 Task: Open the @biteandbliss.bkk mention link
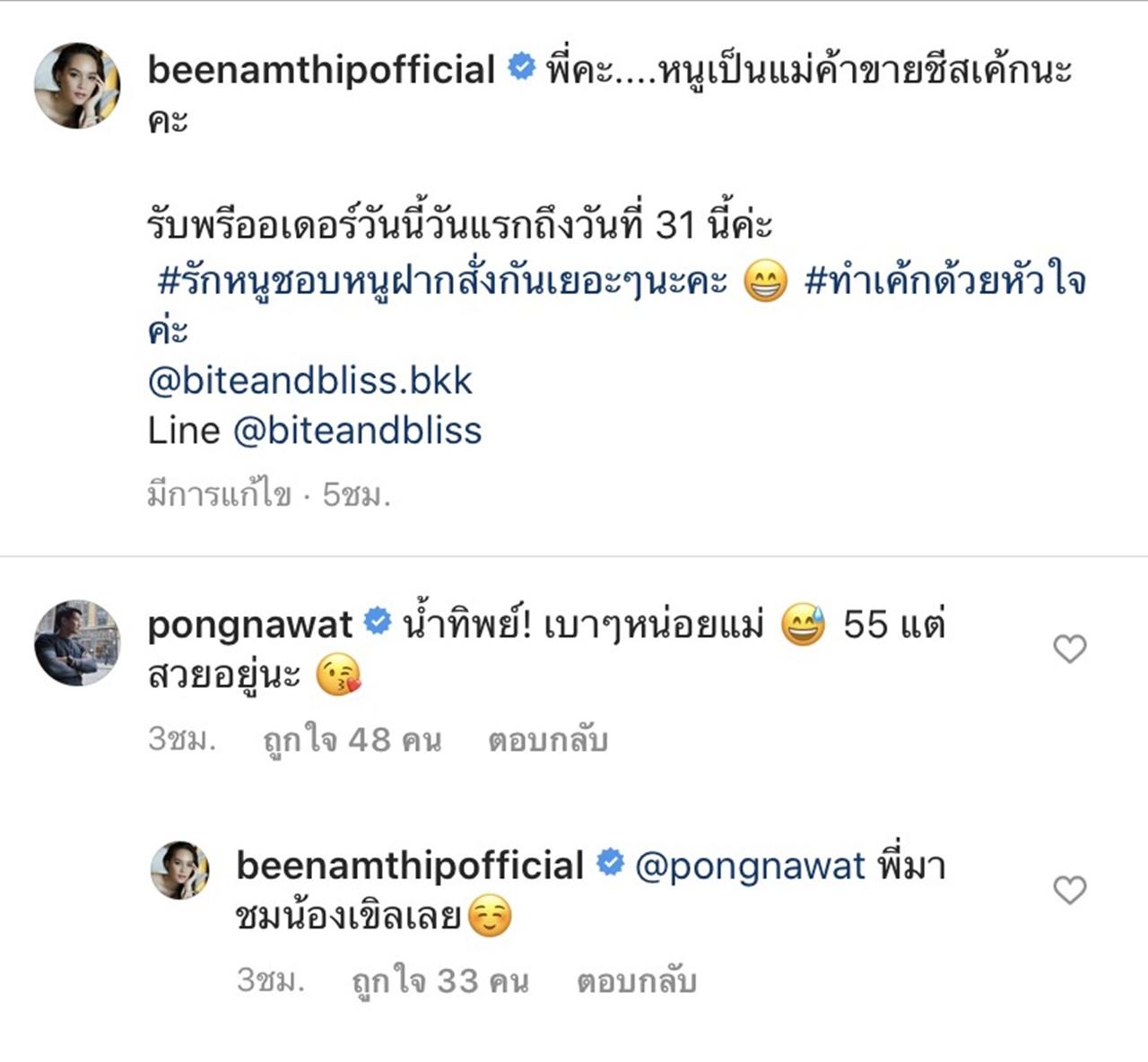309,381
